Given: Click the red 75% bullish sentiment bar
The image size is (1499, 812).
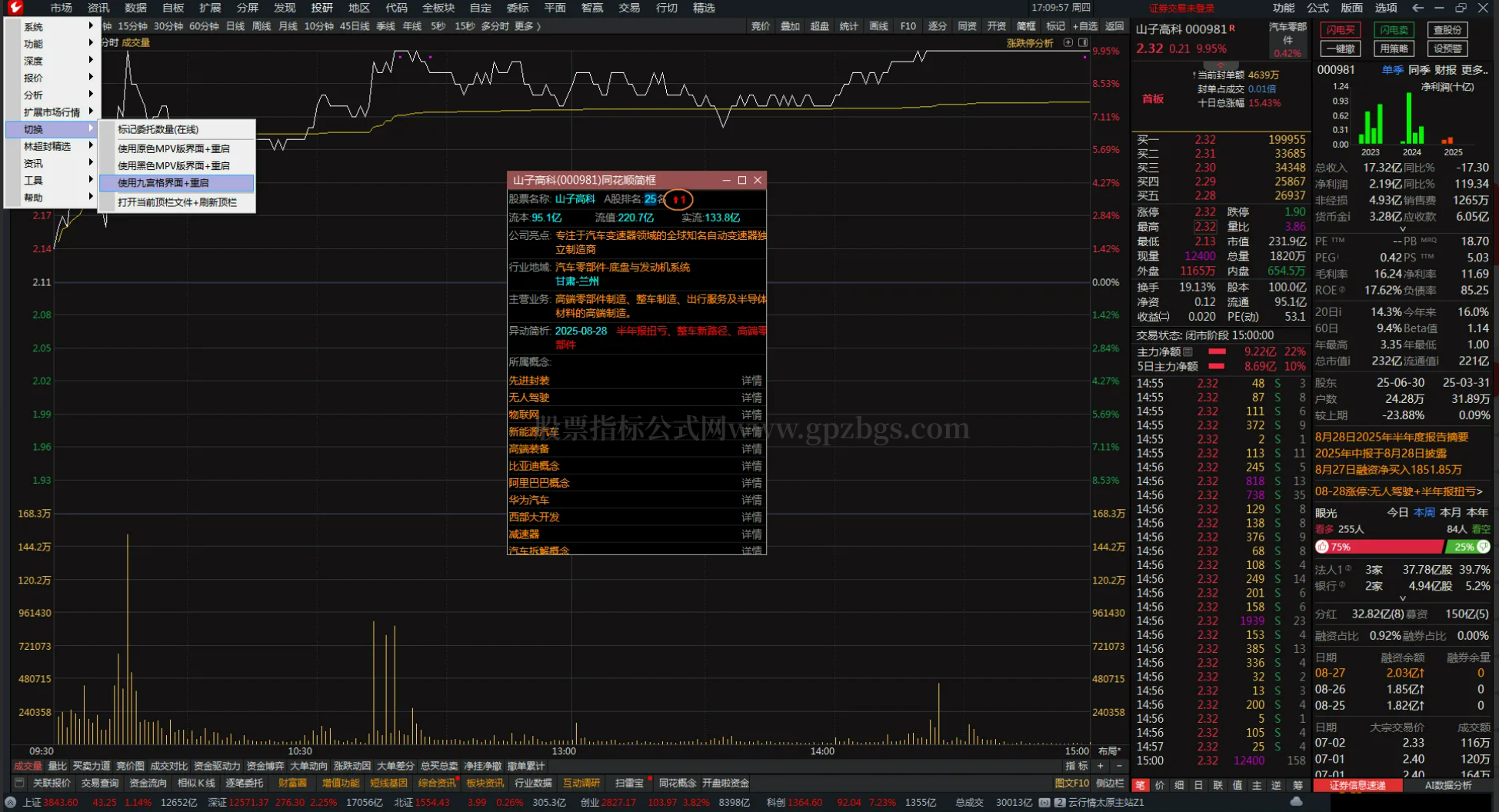Looking at the screenshot, I should click(x=1380, y=547).
